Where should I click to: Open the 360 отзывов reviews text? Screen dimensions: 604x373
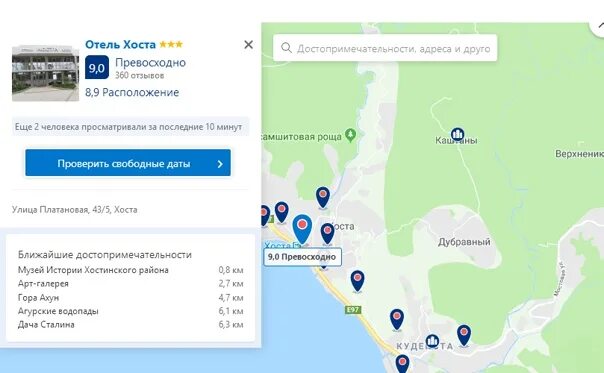[x=139, y=75]
